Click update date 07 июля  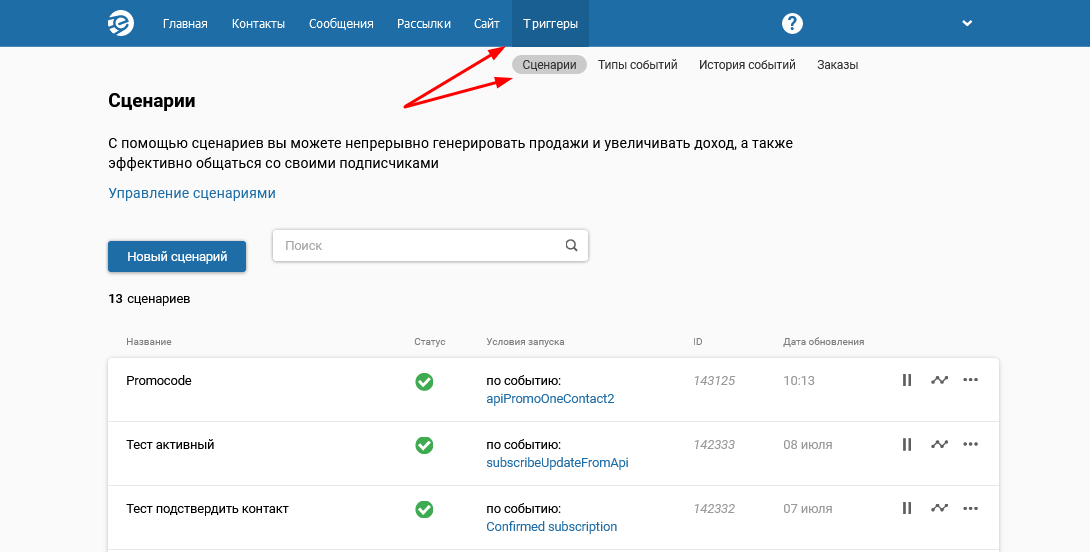[x=808, y=509]
